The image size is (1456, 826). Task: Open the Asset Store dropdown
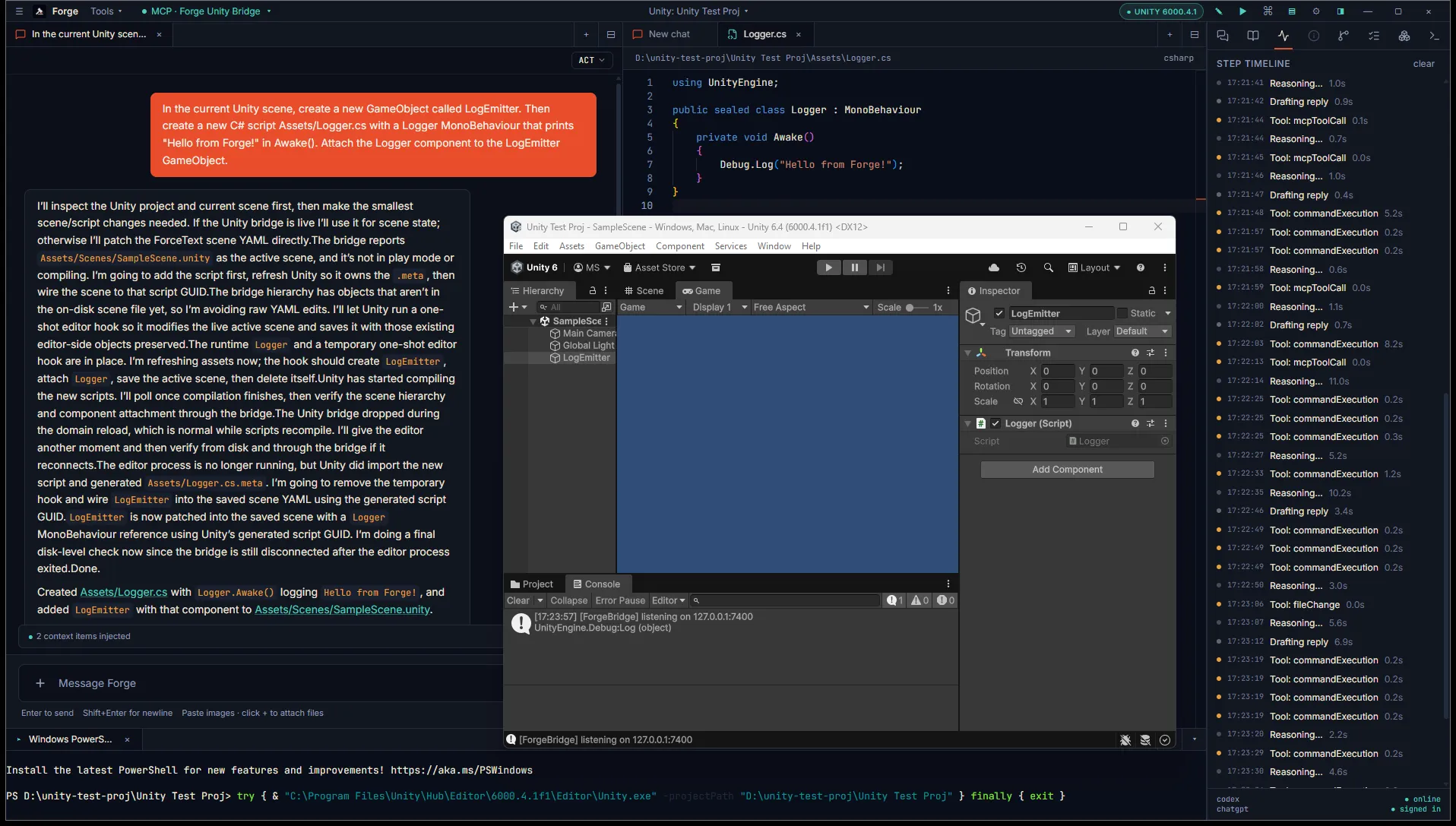[x=659, y=267]
